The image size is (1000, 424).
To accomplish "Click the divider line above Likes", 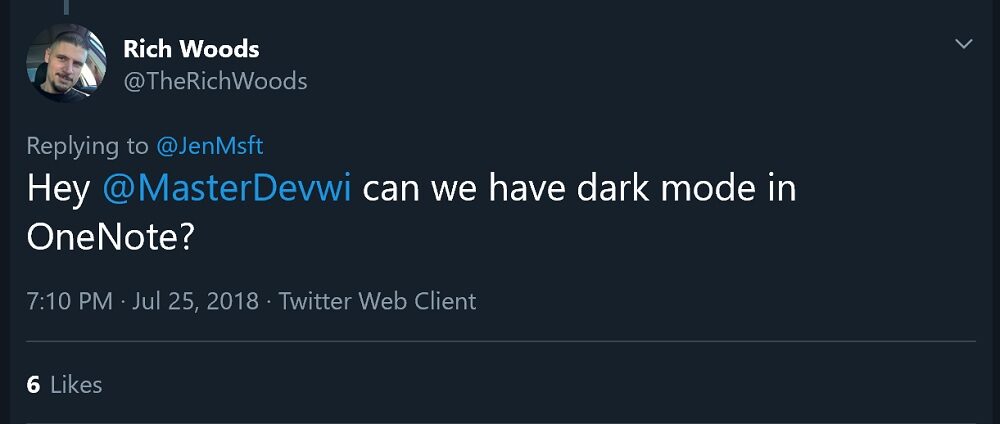I will click(500, 342).
